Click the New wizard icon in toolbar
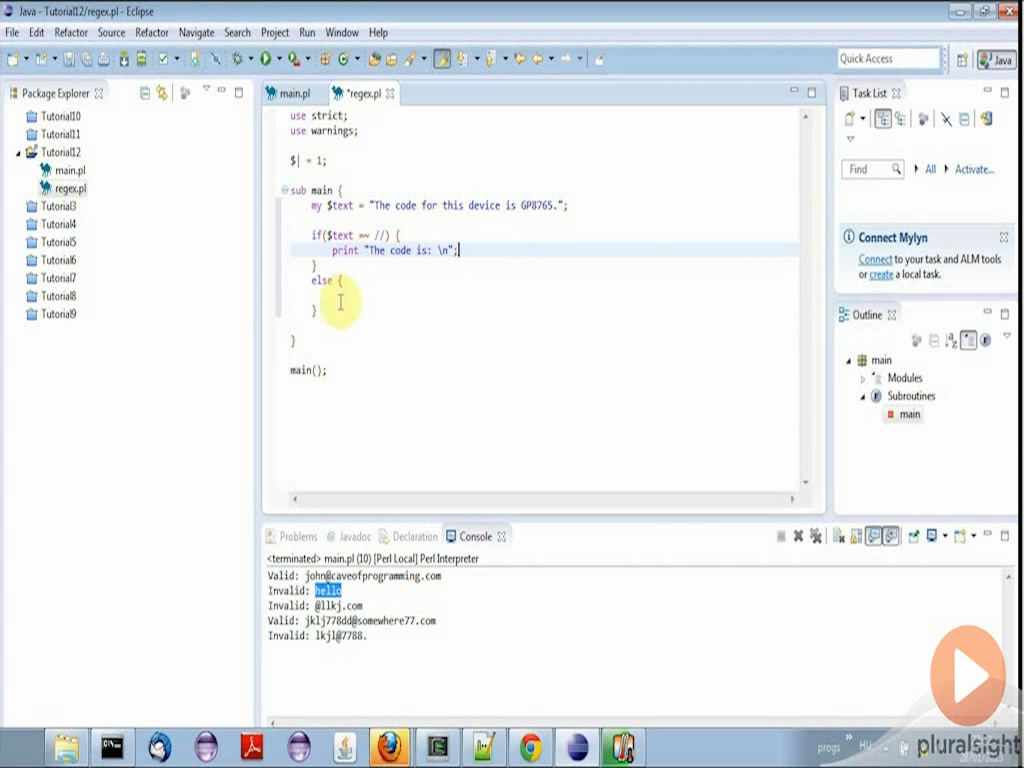Image resolution: width=1024 pixels, height=768 pixels. pos(13,59)
